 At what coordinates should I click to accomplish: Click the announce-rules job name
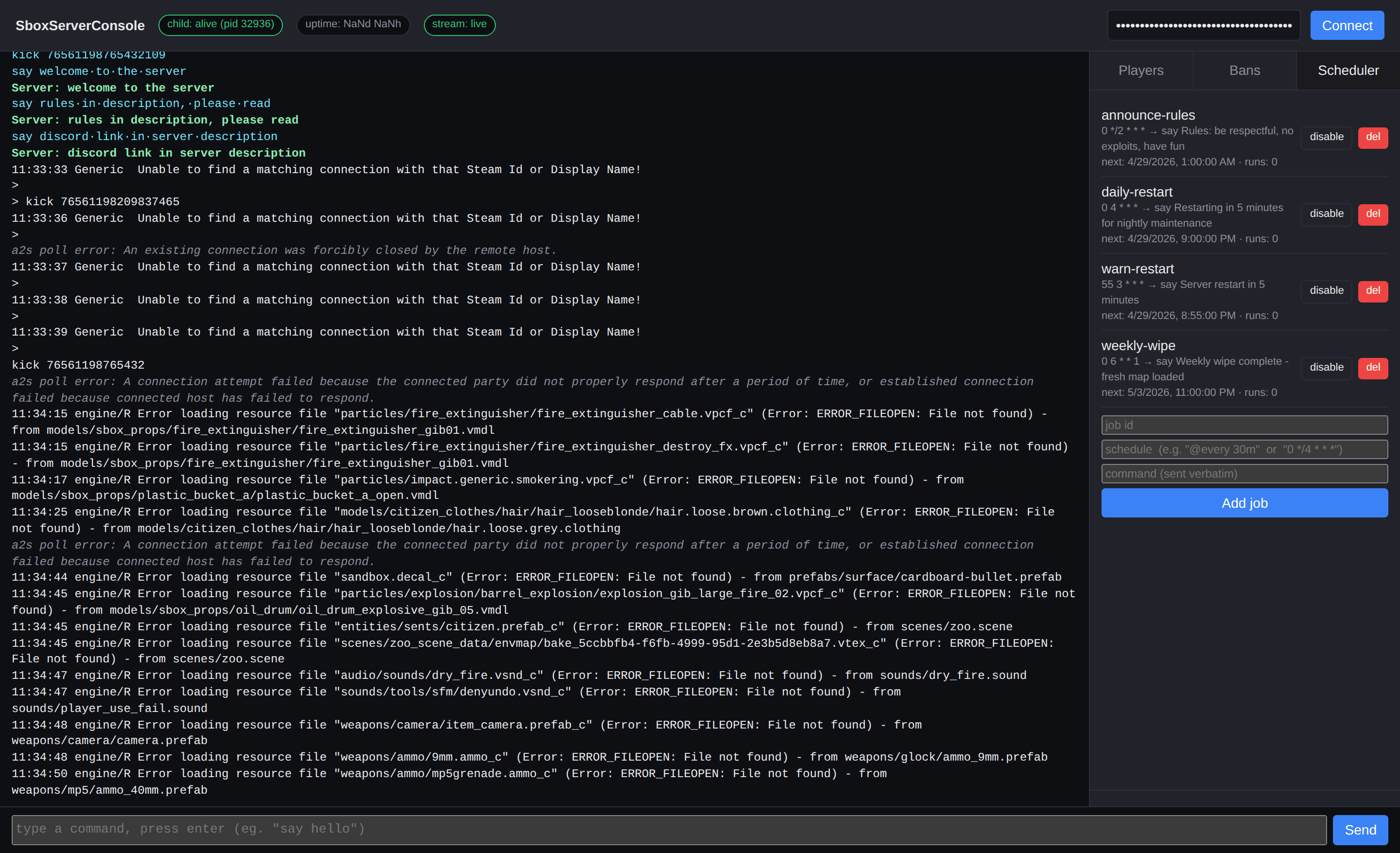tap(1148, 115)
